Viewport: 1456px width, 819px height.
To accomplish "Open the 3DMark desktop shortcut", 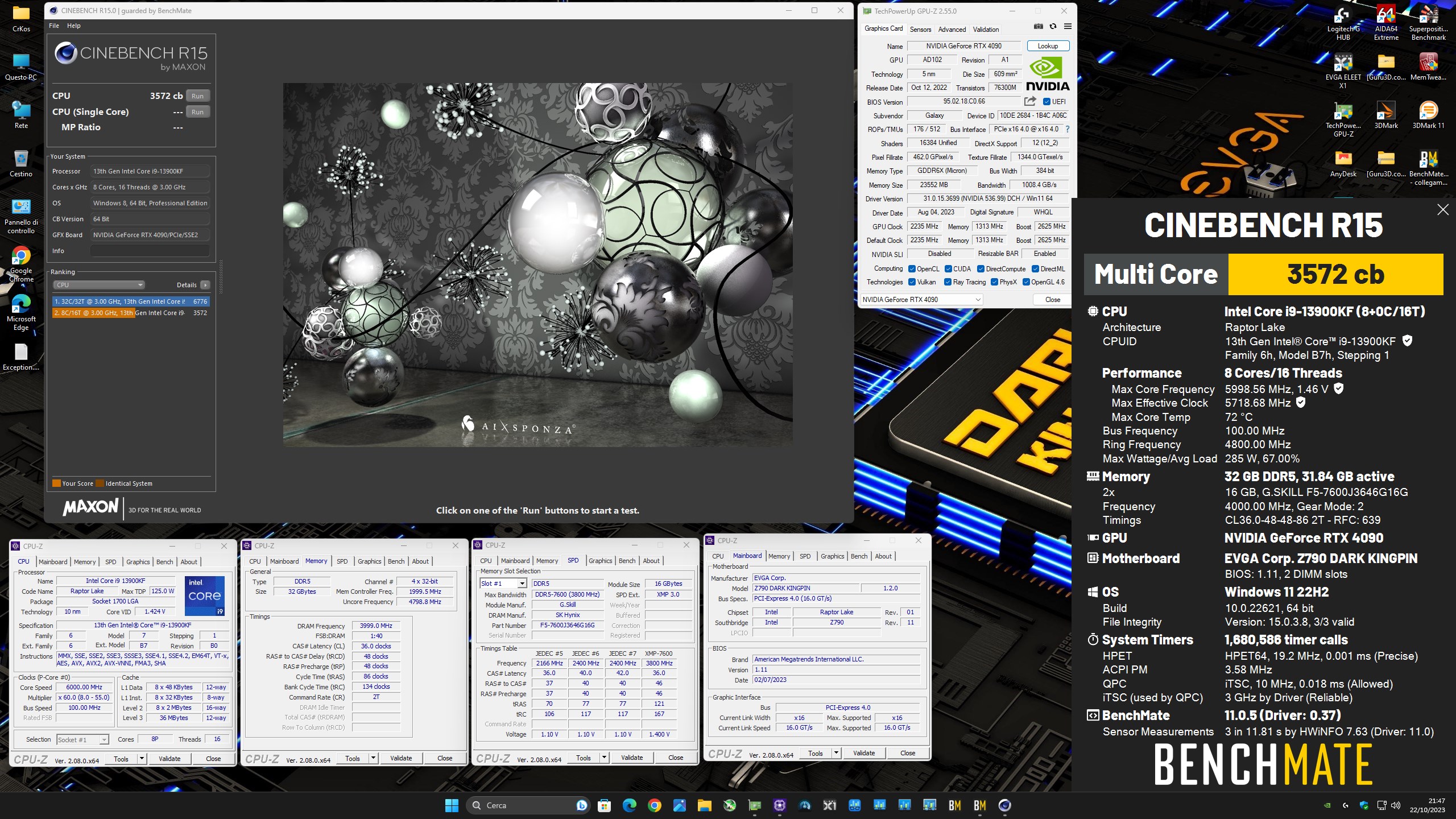I will pos(1386,115).
